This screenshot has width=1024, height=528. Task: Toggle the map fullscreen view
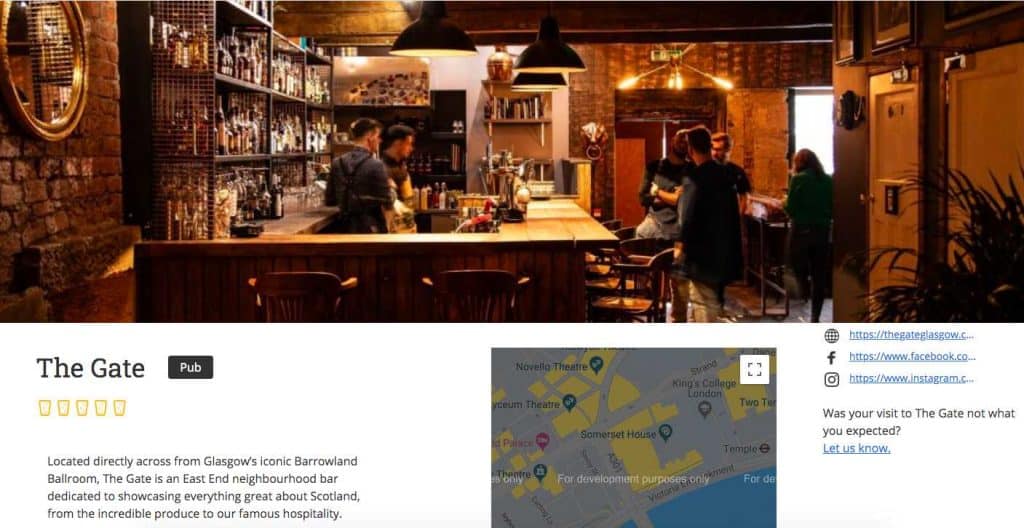(754, 369)
